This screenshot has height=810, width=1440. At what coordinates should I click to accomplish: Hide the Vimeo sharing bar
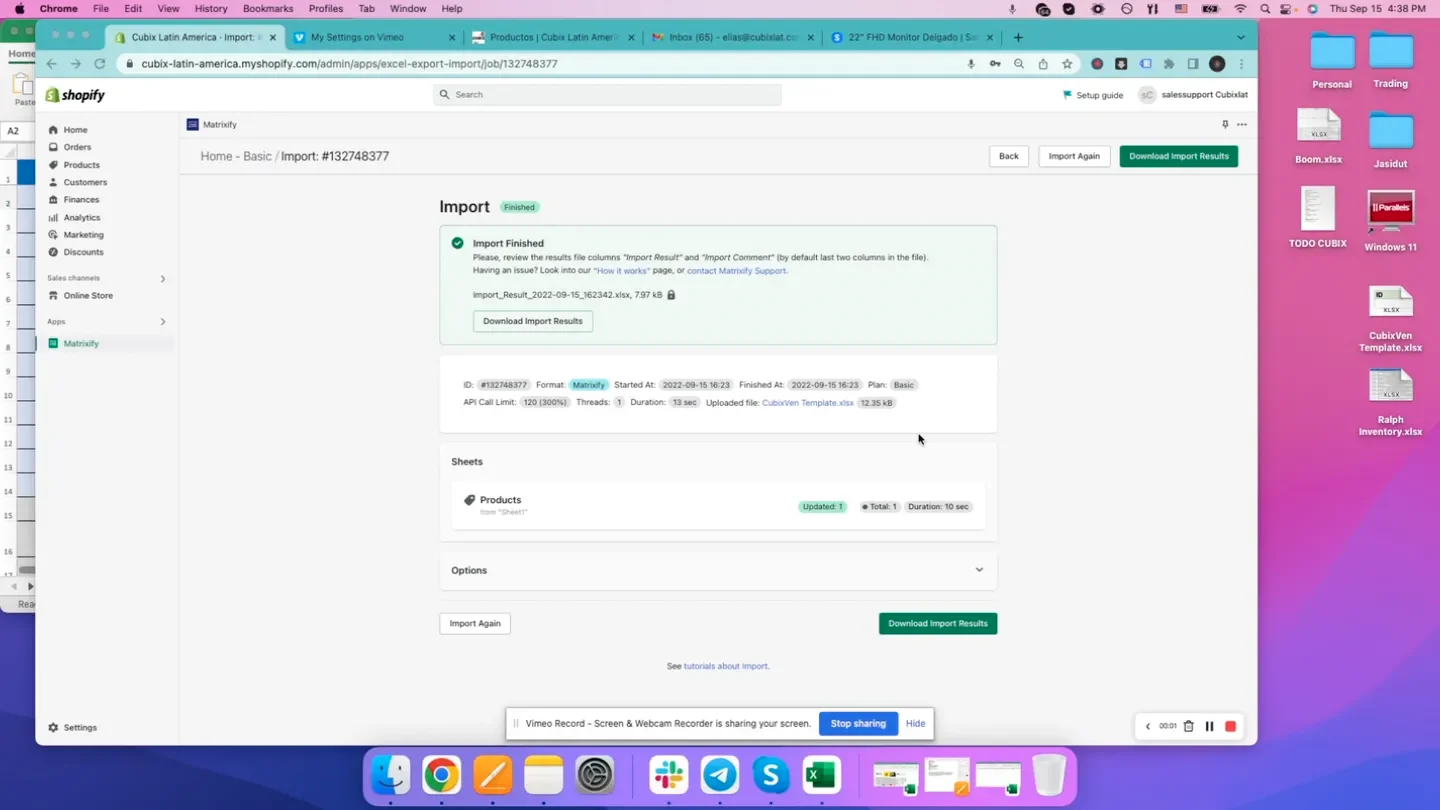point(915,724)
